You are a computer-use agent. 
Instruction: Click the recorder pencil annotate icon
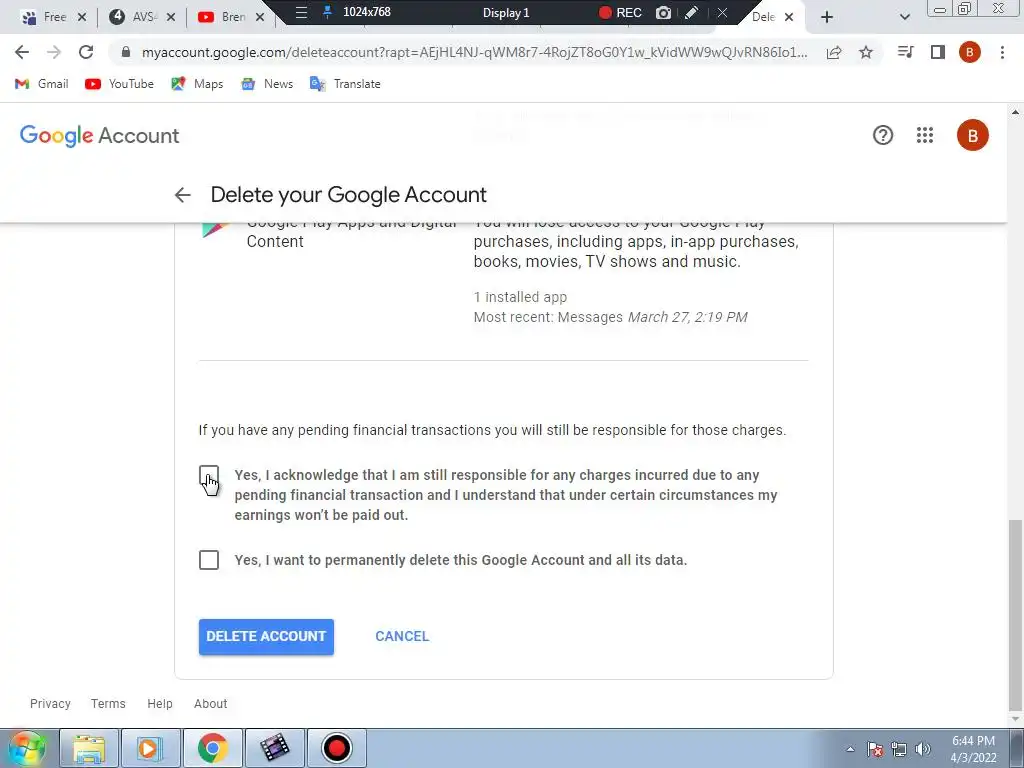coord(692,12)
